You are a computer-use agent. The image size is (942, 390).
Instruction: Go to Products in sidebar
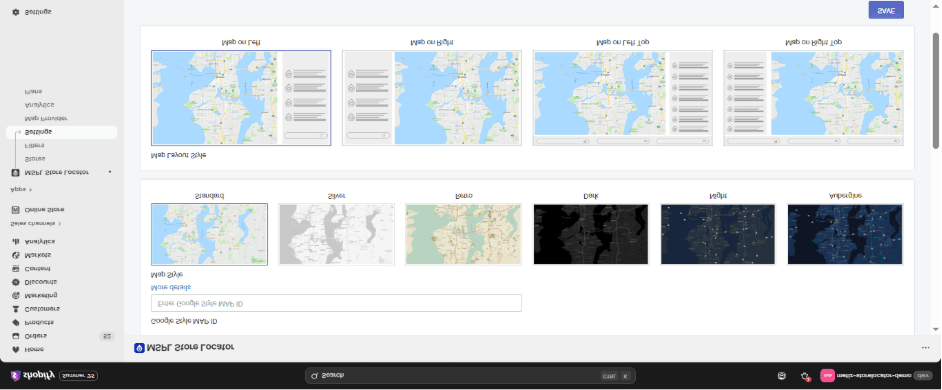click(x=38, y=323)
